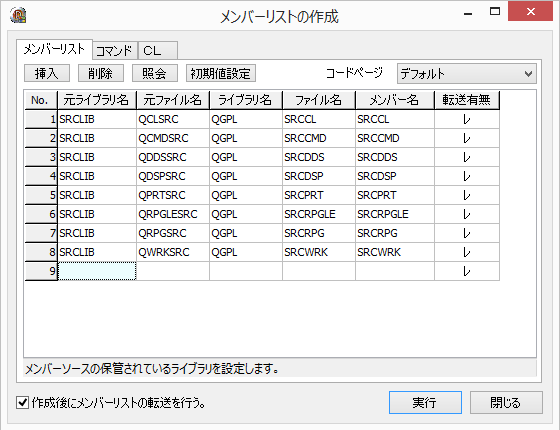Click the 実行 button
560x430 pixels.
click(425, 402)
